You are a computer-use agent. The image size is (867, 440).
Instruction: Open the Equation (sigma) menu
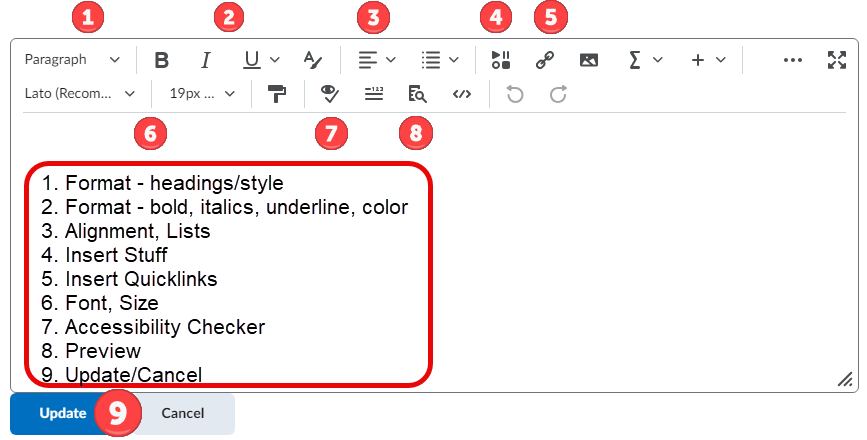[x=643, y=60]
